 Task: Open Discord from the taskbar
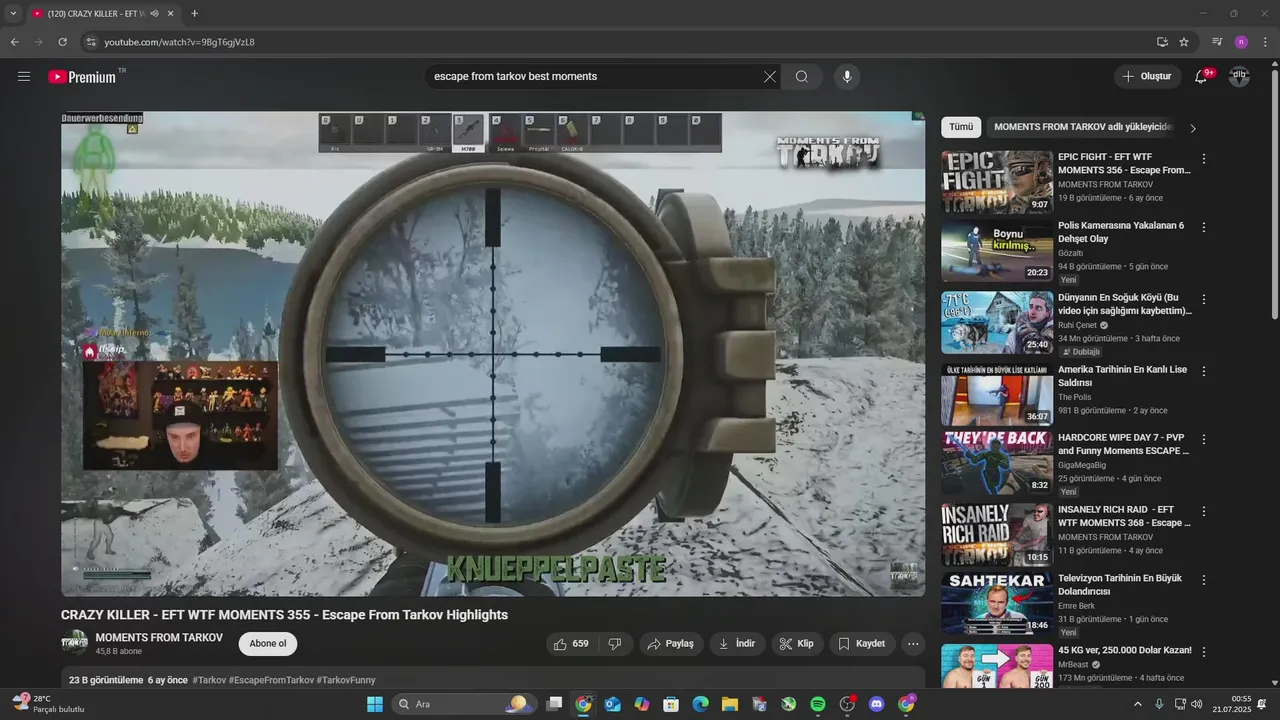tap(877, 704)
